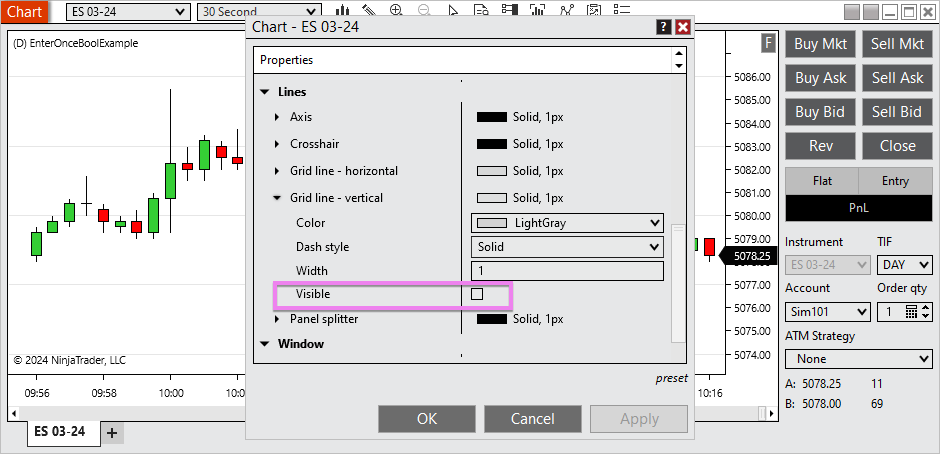Screen dimensions: 940x454
Task: Toggle the Visible checkbox for vertical grid line
Action: coord(477,294)
